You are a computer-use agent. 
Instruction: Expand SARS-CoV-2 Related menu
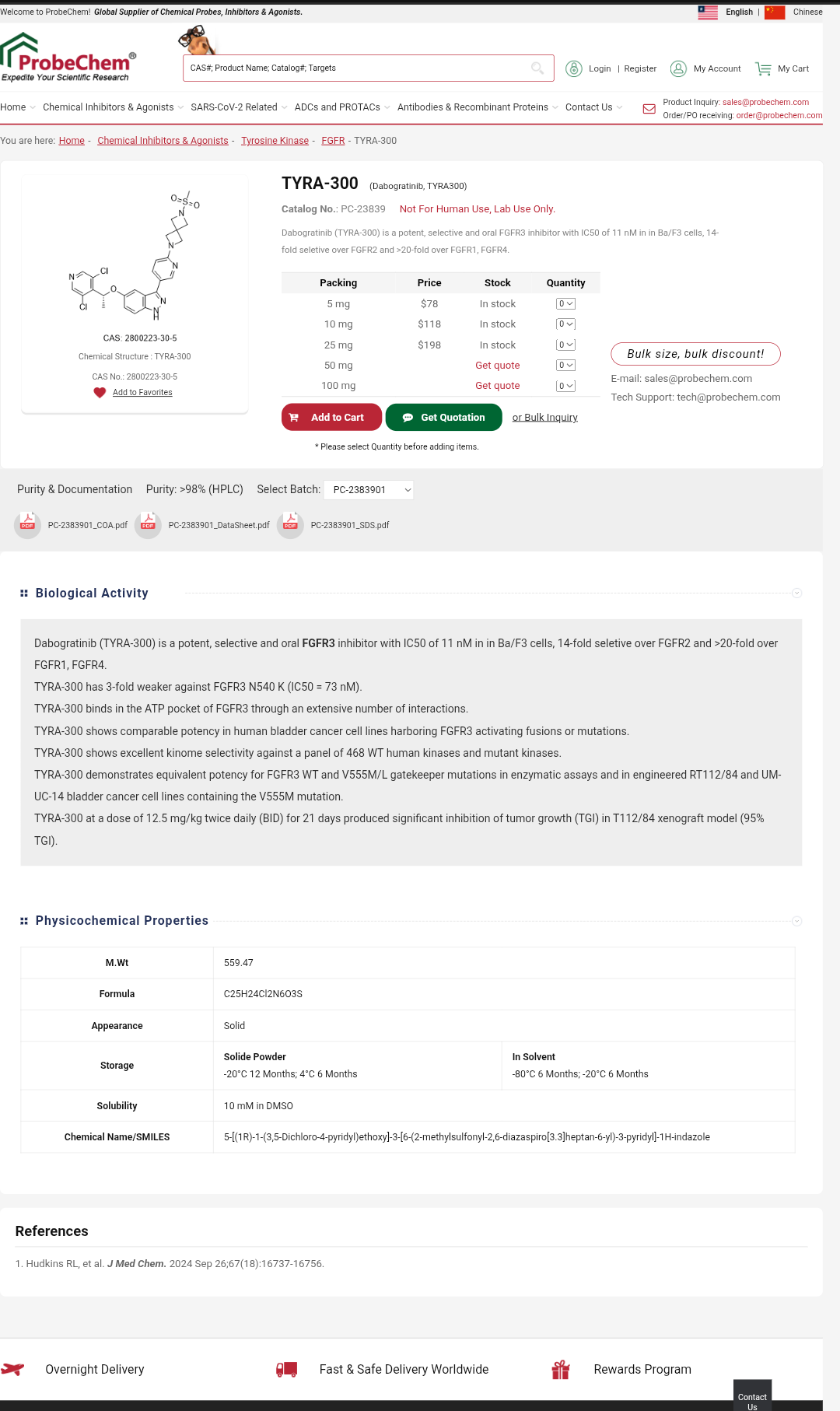[239, 107]
